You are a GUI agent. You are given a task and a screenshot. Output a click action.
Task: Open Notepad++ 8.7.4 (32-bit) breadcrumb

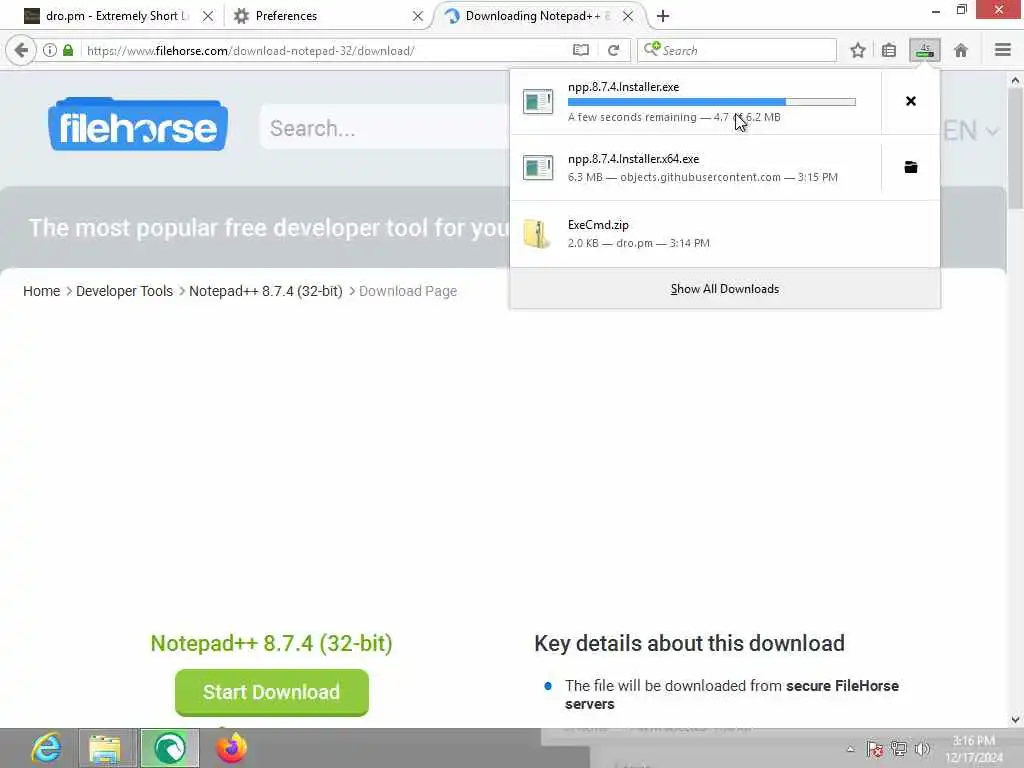[x=265, y=291]
